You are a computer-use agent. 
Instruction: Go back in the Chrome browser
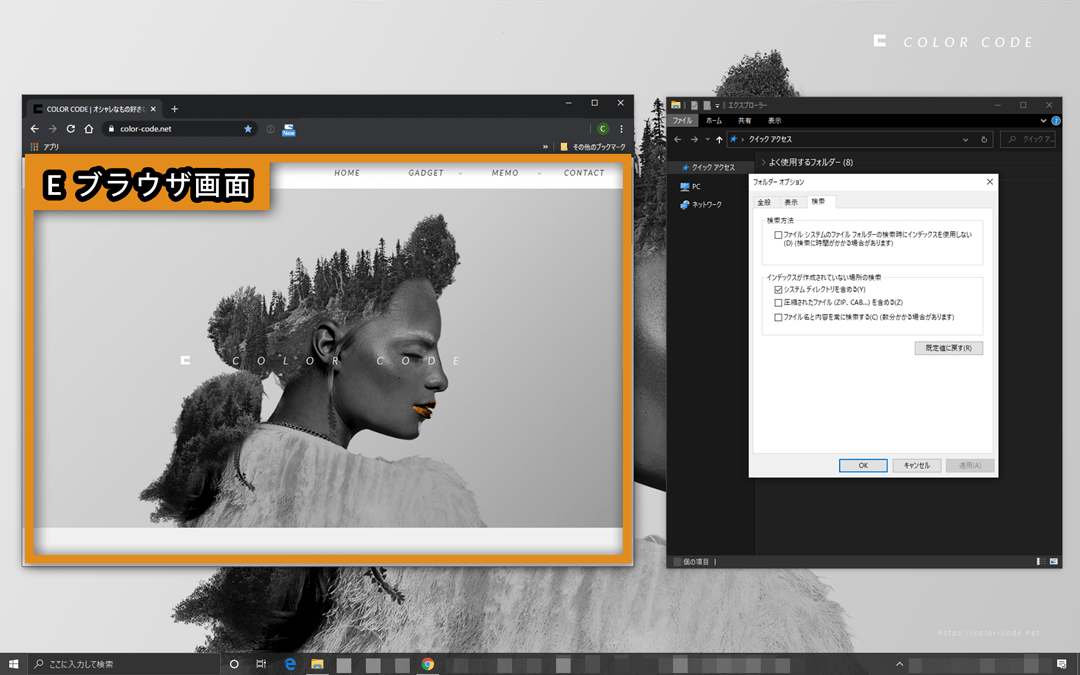tap(34, 129)
